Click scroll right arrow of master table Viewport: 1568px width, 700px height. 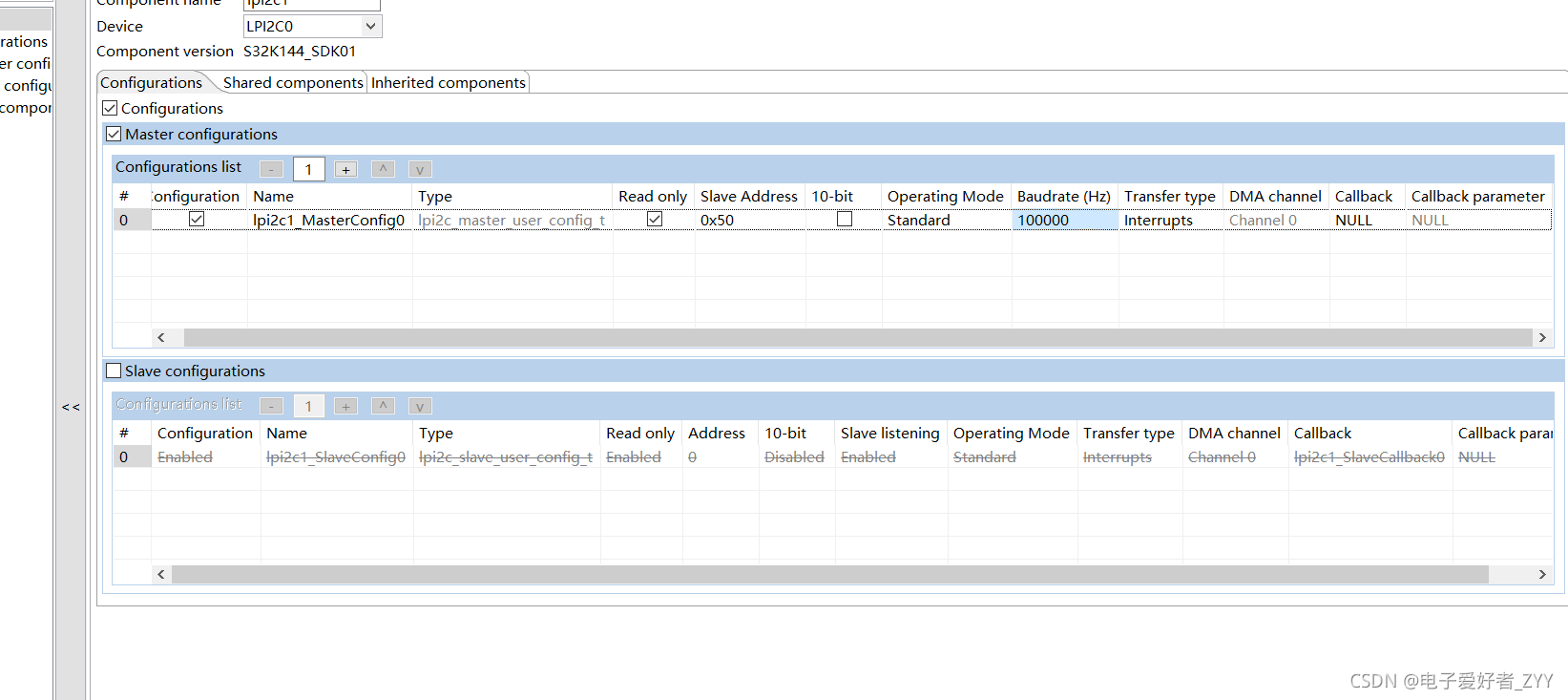point(1542,337)
